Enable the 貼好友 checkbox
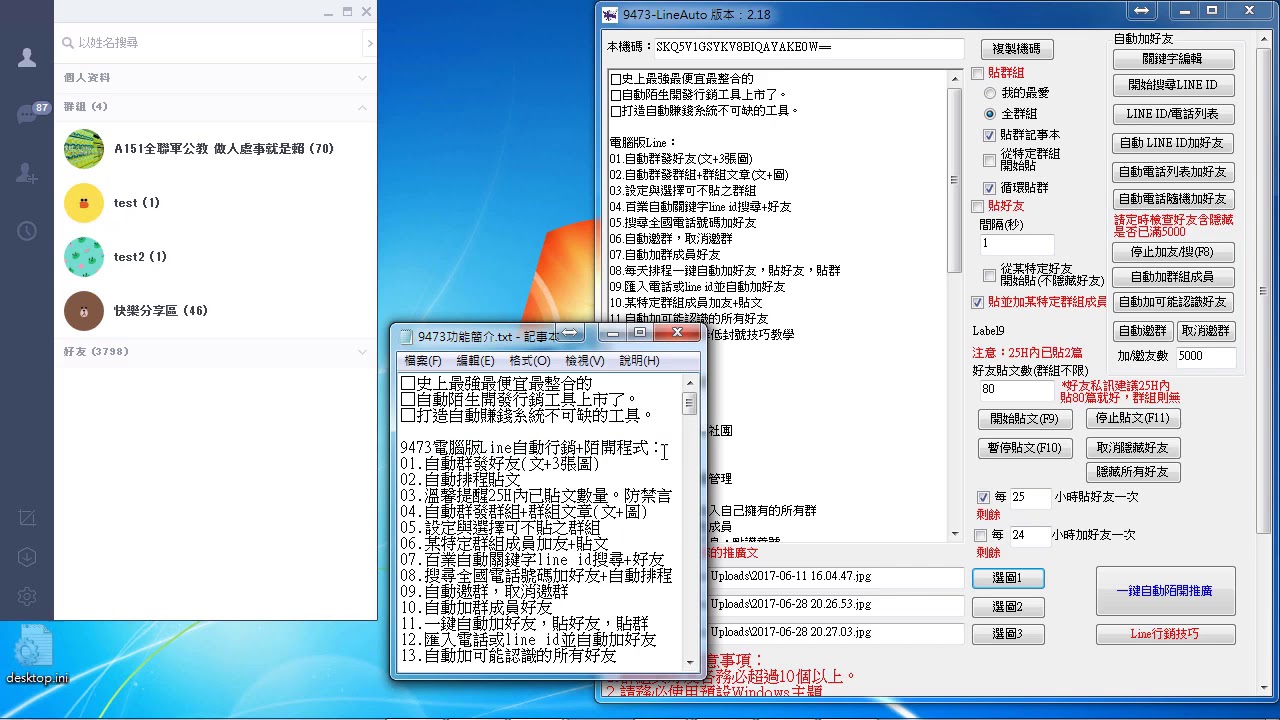This screenshot has width=1280, height=720. [x=978, y=206]
